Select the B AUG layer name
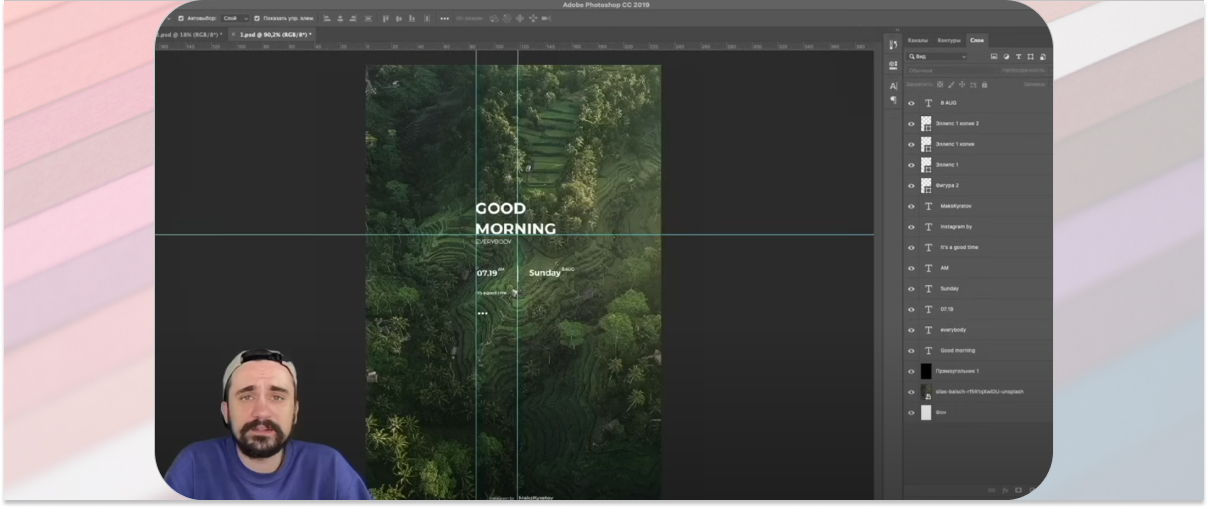The image size is (1208, 508). point(949,103)
